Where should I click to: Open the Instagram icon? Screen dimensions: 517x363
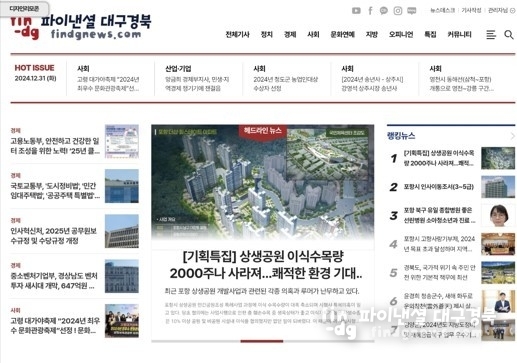tap(398, 11)
